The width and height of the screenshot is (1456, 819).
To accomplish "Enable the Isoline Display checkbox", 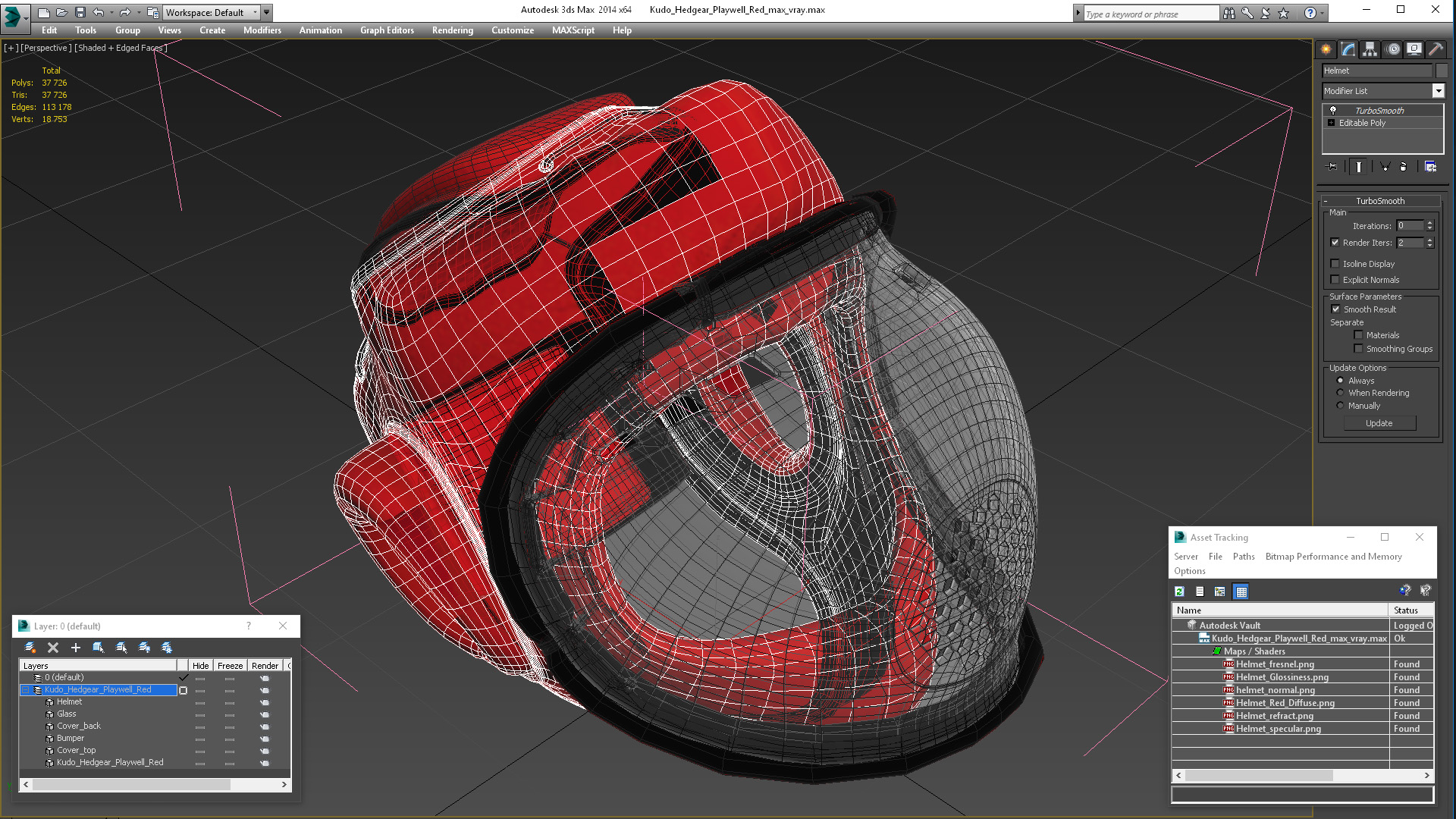I will point(1335,264).
